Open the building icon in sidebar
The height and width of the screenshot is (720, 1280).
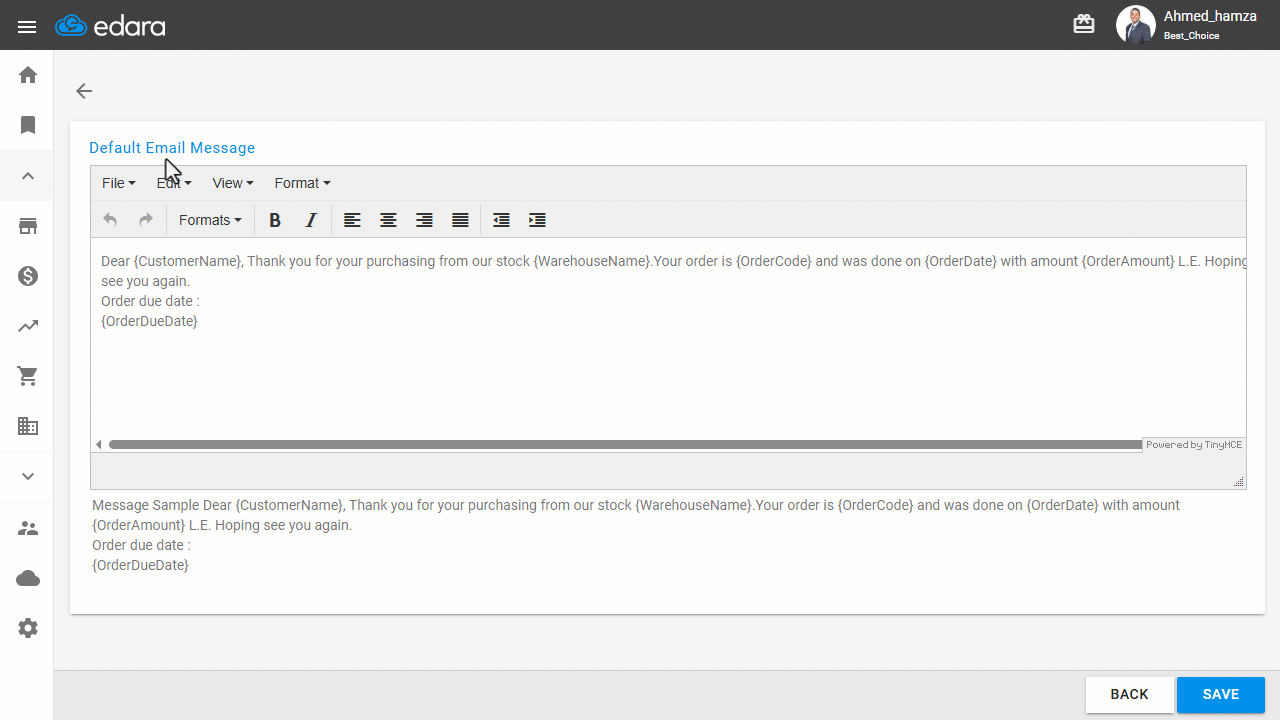[28, 426]
